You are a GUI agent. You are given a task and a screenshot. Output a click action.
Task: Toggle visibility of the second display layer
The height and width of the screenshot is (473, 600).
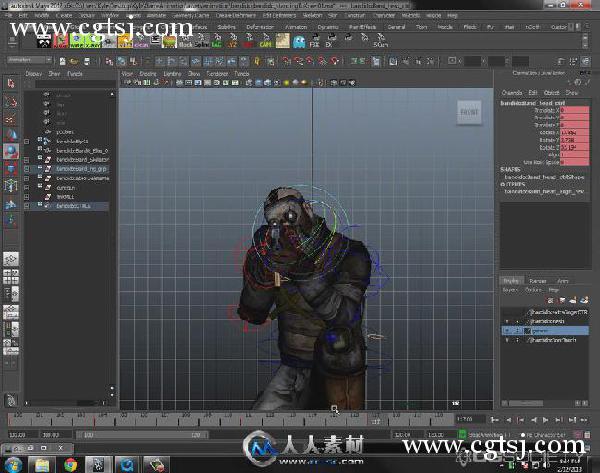[507, 321]
